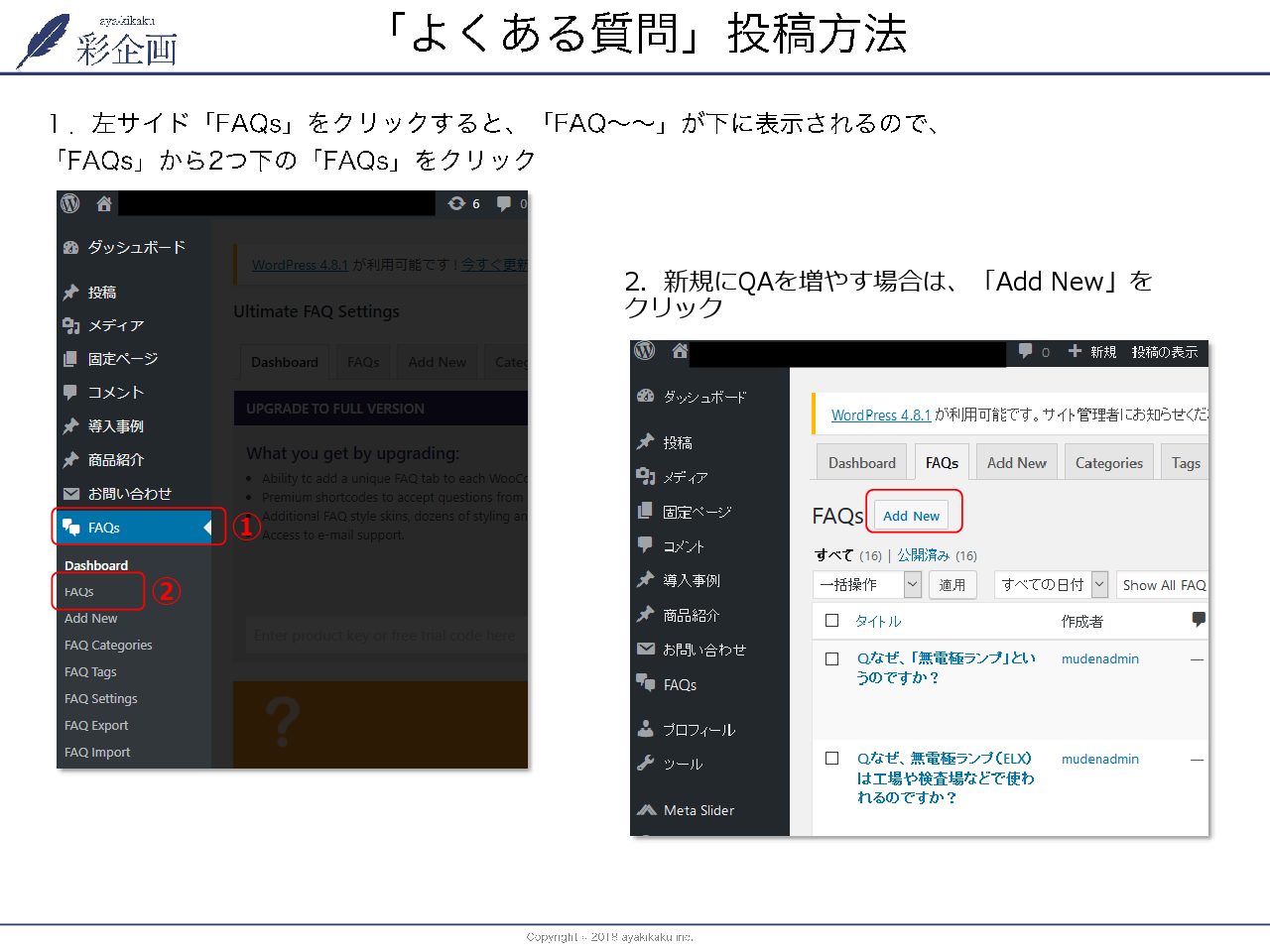
Task: Select FAQs tab in right screenshot
Action: (x=942, y=462)
